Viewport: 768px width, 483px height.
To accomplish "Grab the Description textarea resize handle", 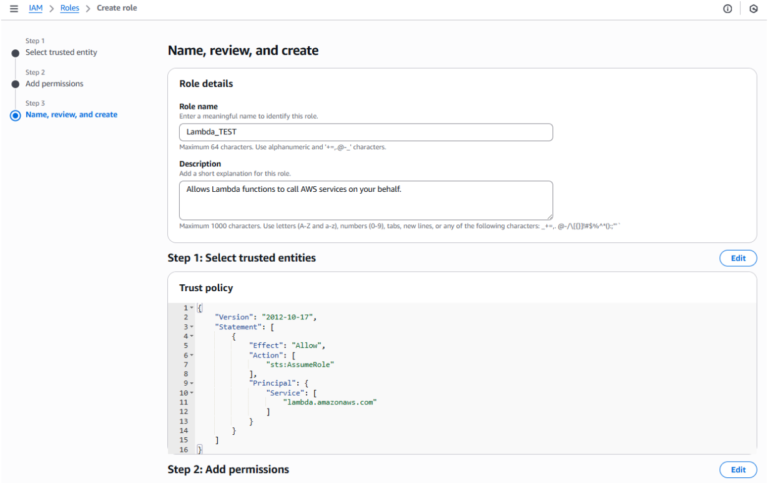I will (x=549, y=216).
